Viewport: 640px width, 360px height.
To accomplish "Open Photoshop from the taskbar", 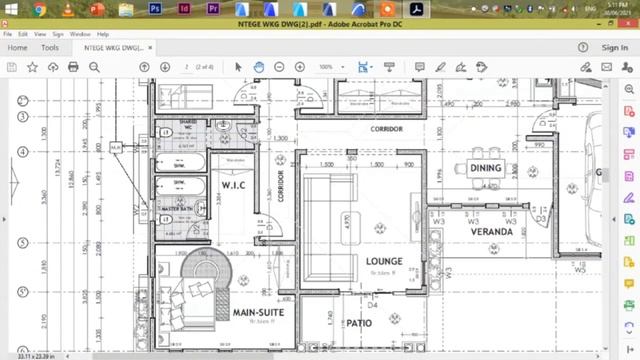I will [155, 9].
